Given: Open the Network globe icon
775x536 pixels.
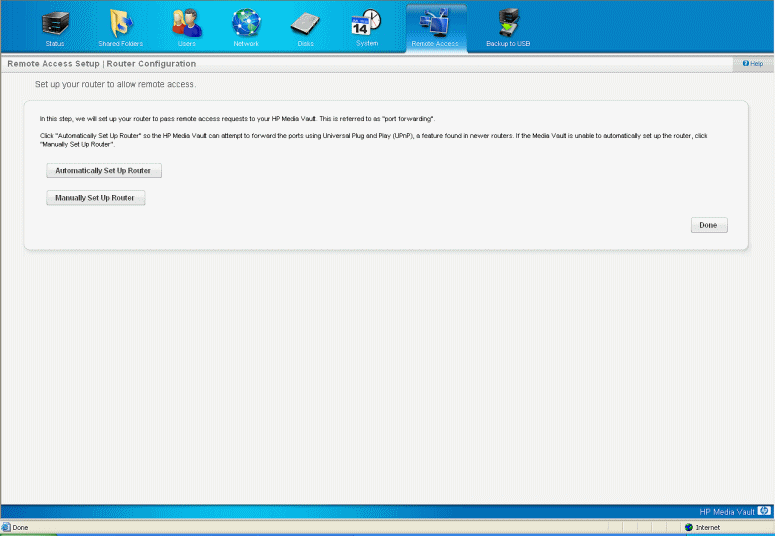Looking at the screenshot, I should click(246, 22).
